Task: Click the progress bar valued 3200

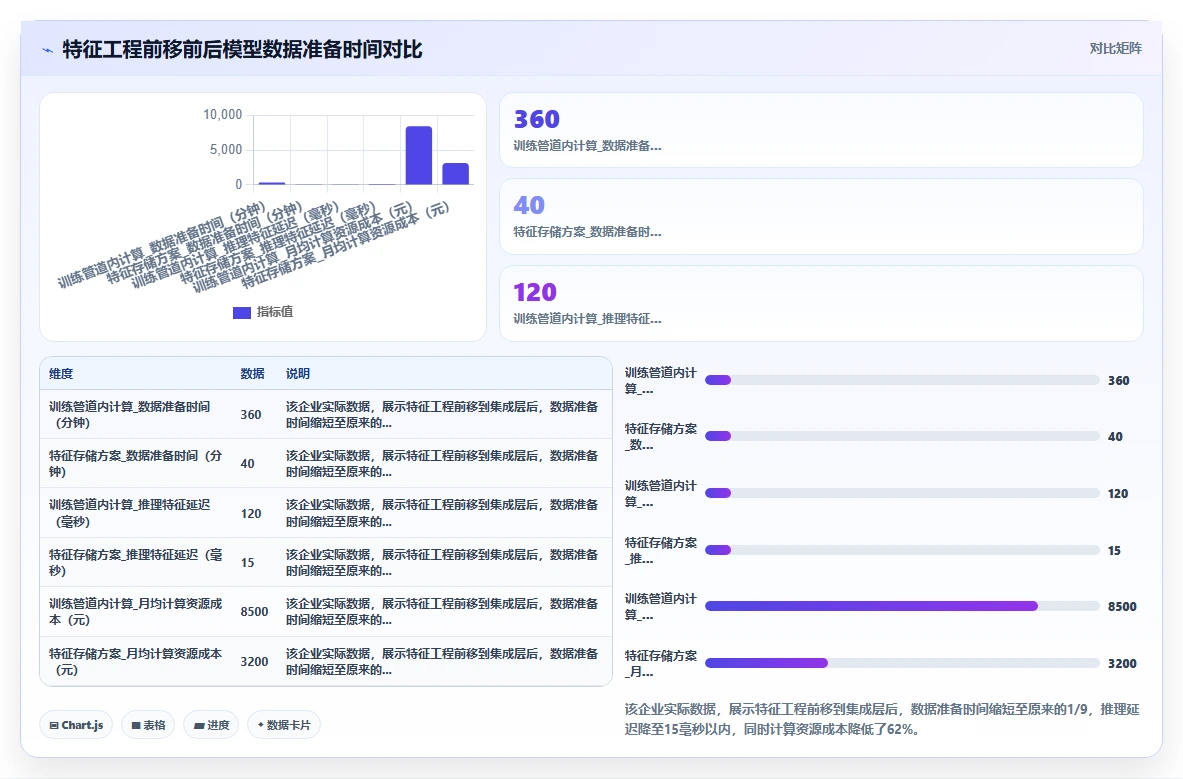Action: click(902, 663)
